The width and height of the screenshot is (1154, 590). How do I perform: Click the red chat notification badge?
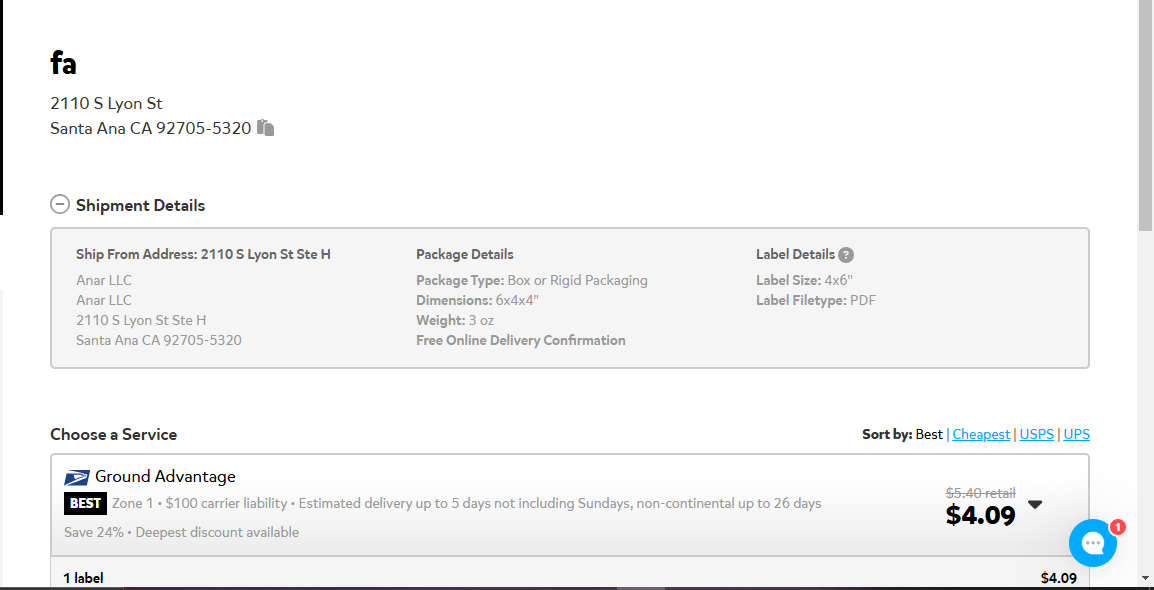pyautogui.click(x=1117, y=527)
